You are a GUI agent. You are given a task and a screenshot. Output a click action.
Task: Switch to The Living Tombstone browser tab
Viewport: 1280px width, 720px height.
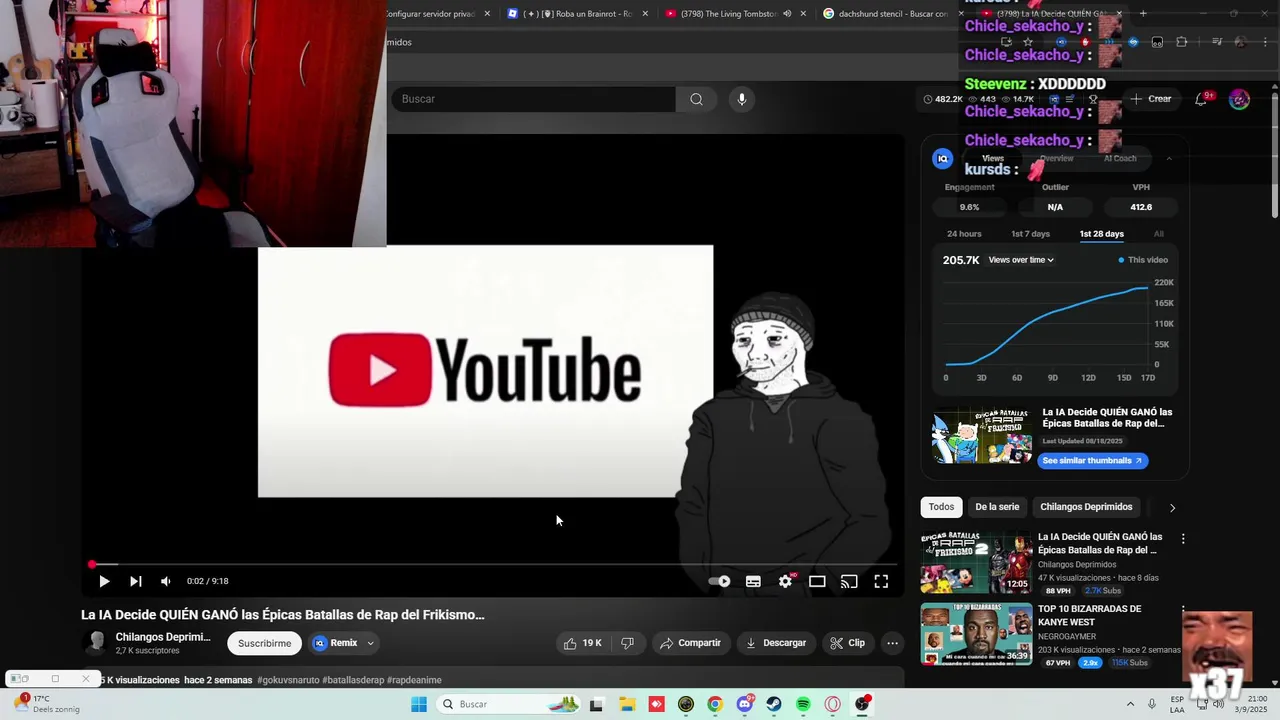coord(727,14)
